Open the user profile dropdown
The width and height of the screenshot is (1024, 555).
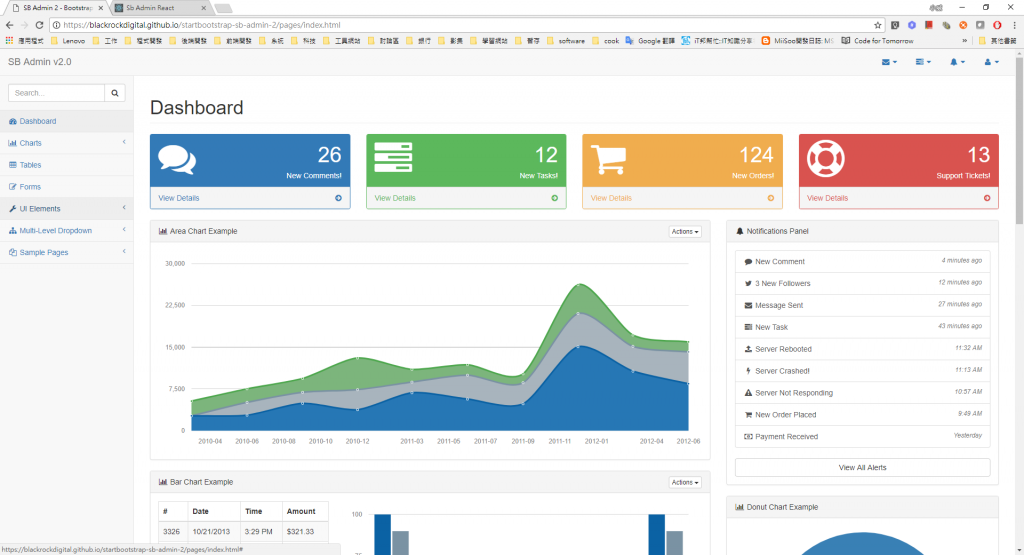point(991,62)
